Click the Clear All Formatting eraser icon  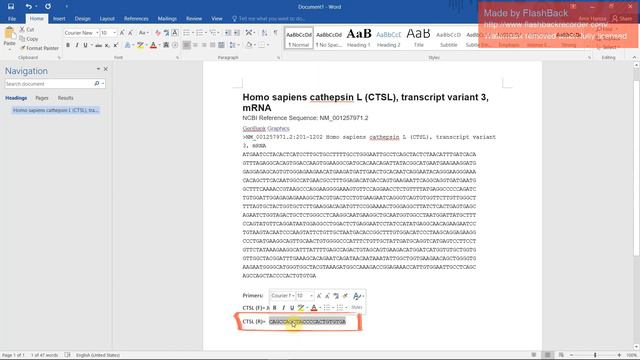[x=158, y=33]
